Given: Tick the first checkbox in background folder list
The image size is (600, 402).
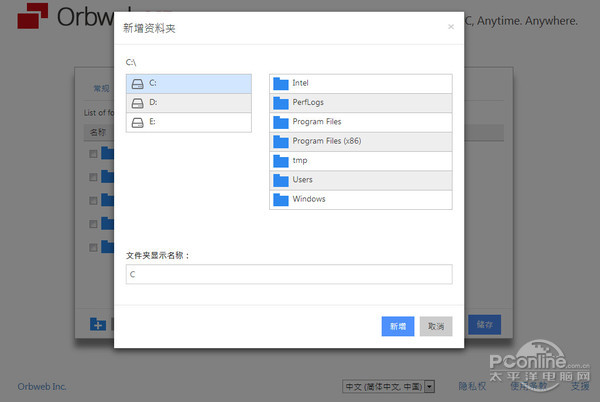Looking at the screenshot, I should click(93, 154).
